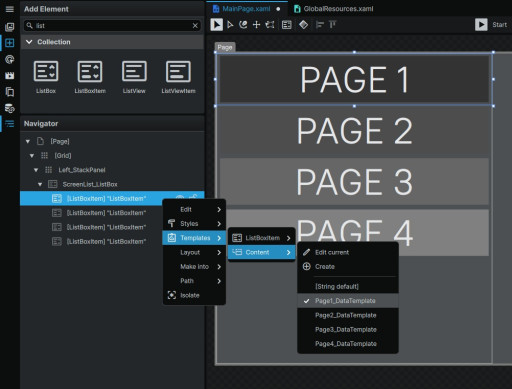Click the layout panel toolbar icon
Screen dimensions: 512x389
(287, 25)
